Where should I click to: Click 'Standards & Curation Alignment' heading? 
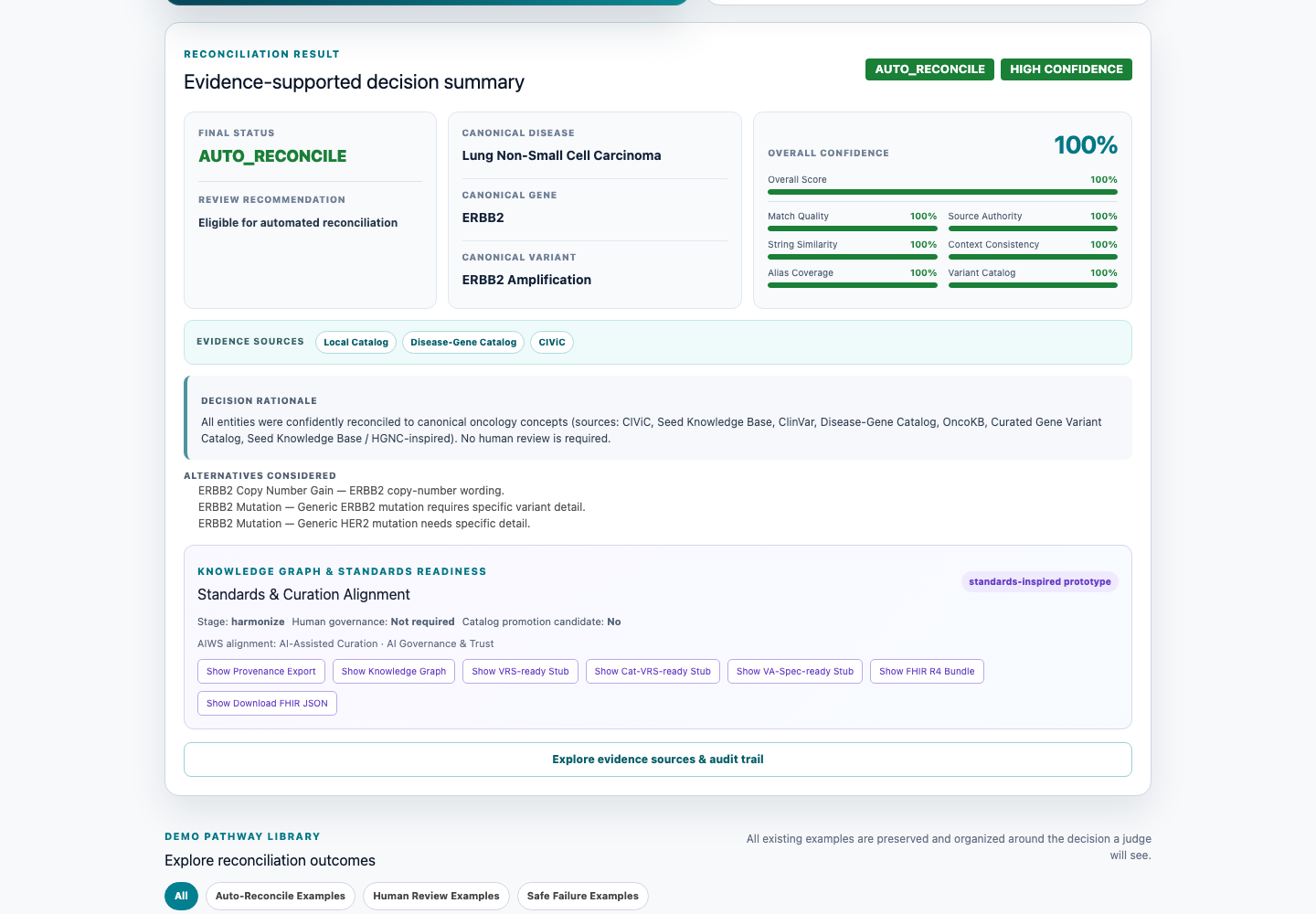click(x=303, y=594)
